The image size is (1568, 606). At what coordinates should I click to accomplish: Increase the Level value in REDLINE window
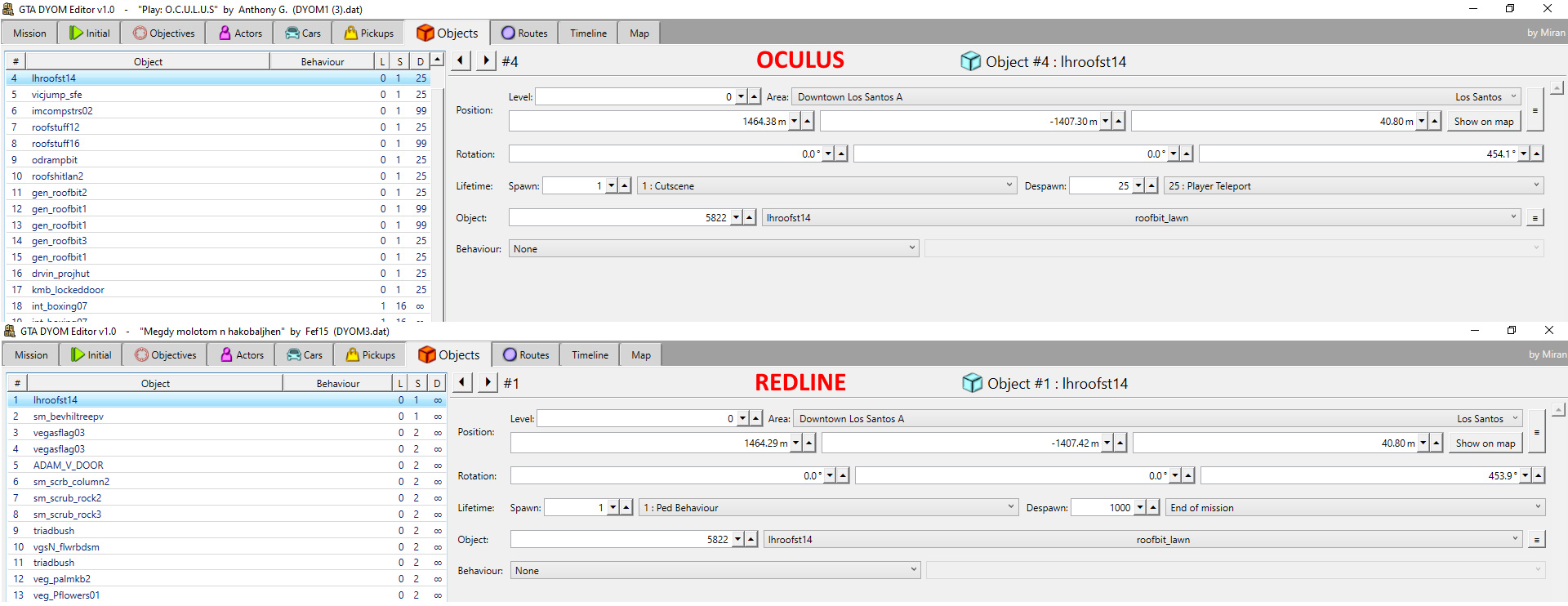click(756, 418)
